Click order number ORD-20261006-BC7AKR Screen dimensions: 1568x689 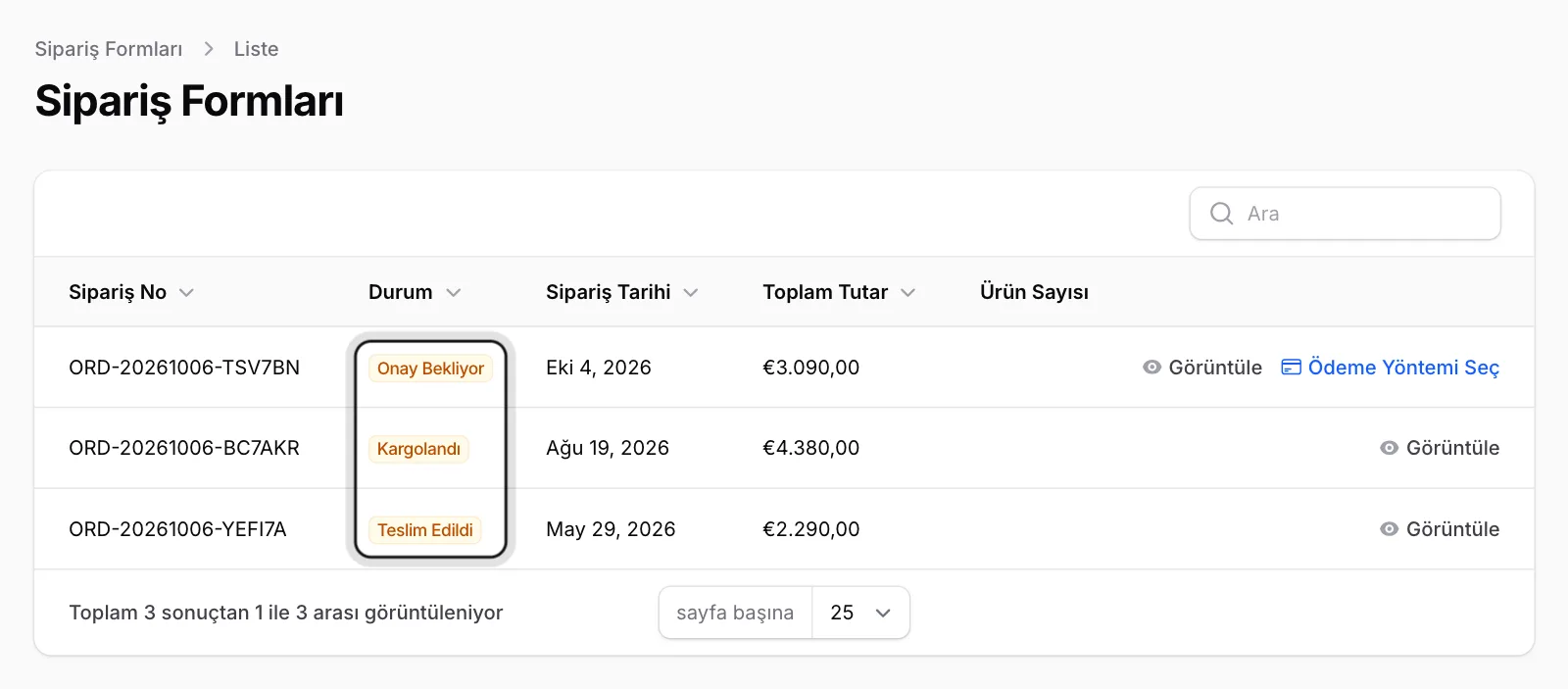click(184, 448)
